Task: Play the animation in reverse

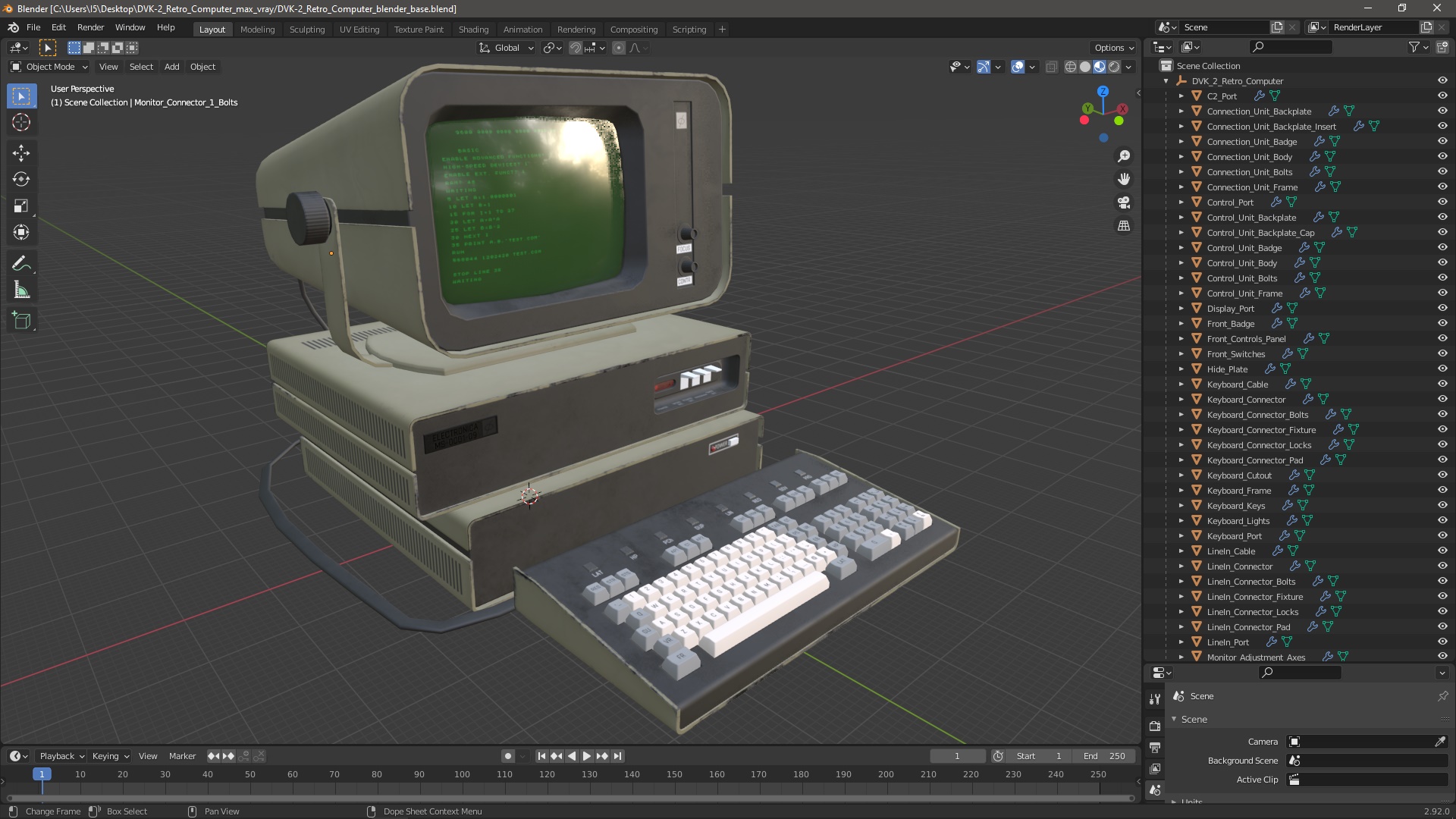Action: point(572,756)
